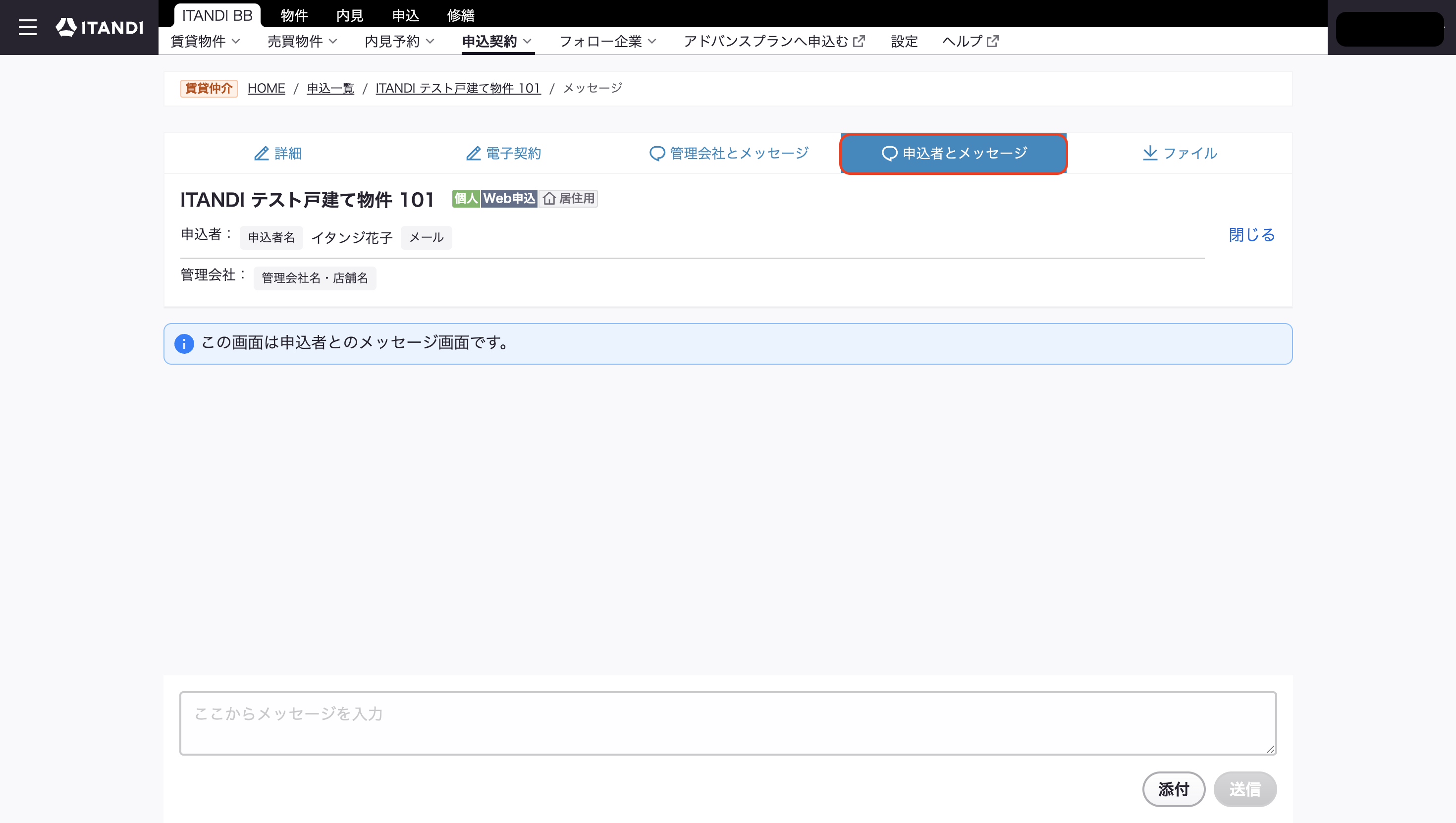The width and height of the screenshot is (1456, 823).
Task: Click the Web申込 badge
Action: point(509,198)
